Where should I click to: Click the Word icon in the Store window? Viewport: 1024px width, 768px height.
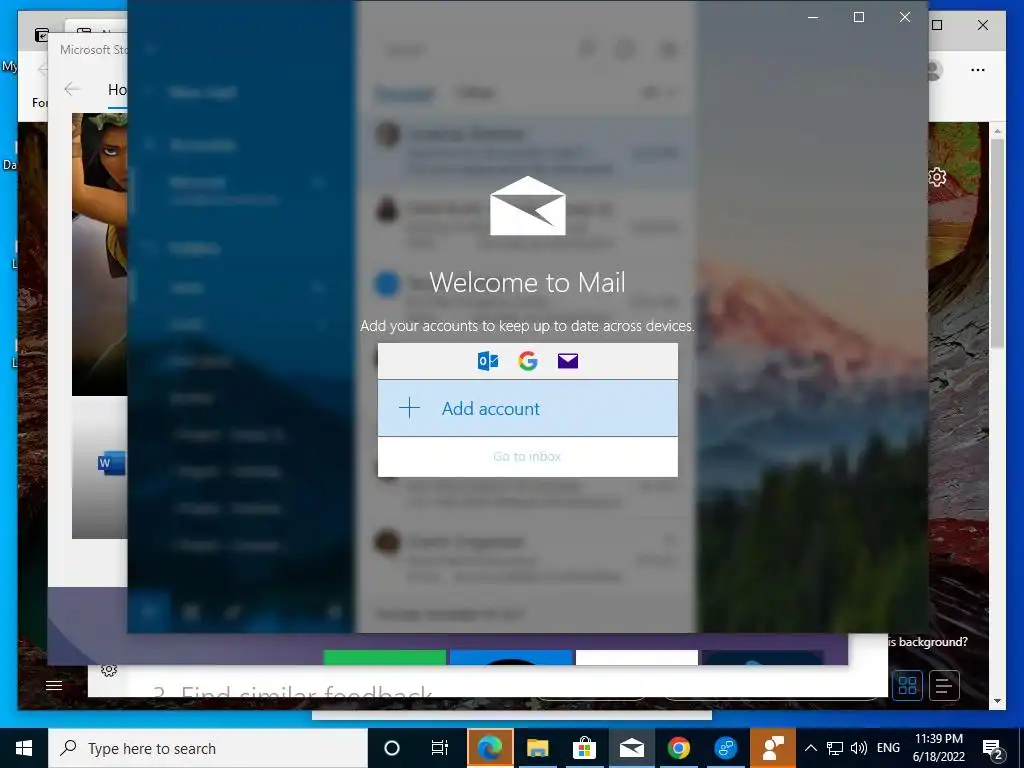point(111,463)
